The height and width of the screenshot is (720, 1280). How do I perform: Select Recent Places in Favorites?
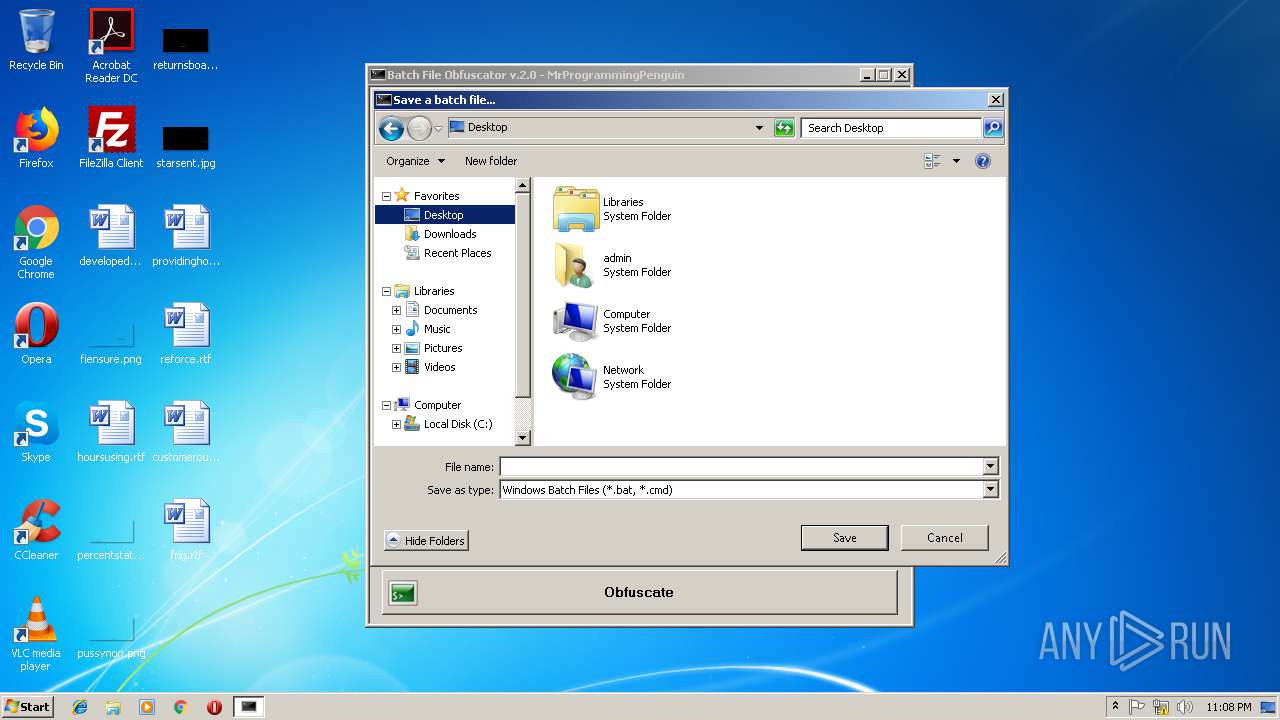click(457, 253)
